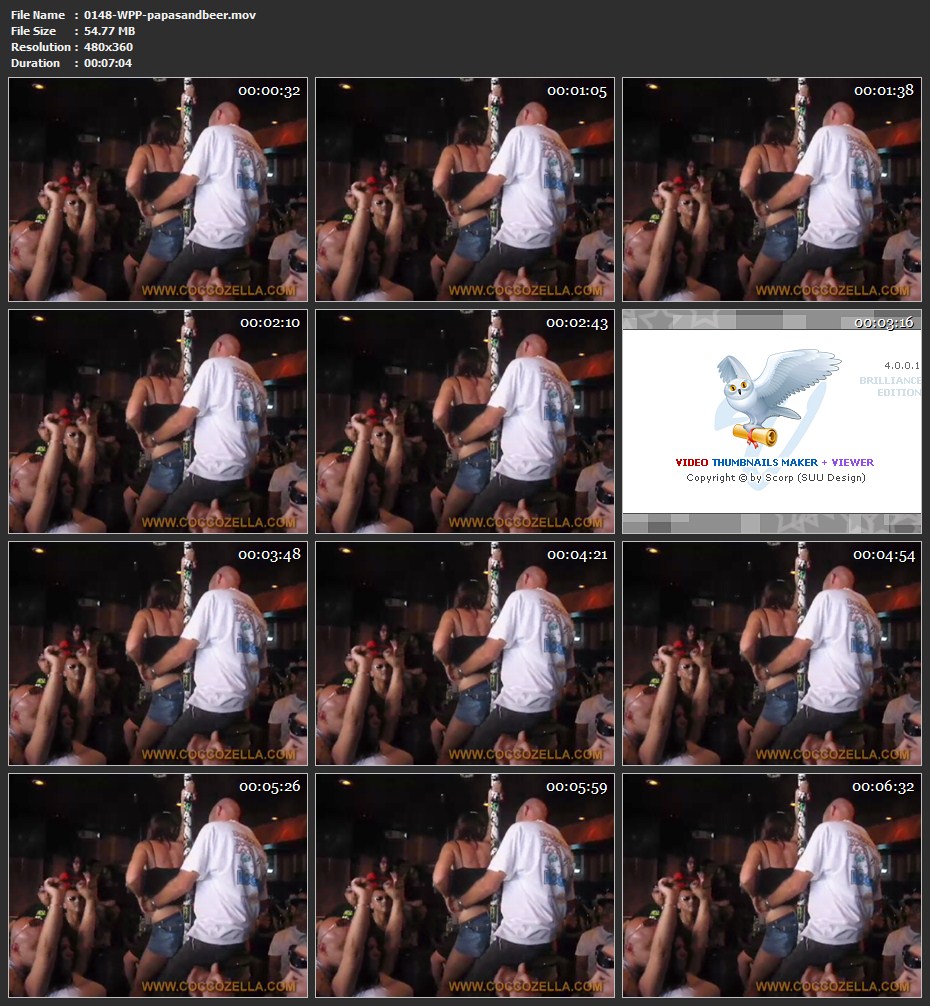
Task: Open the thumbnail at 00:03:48
Action: tap(158, 654)
